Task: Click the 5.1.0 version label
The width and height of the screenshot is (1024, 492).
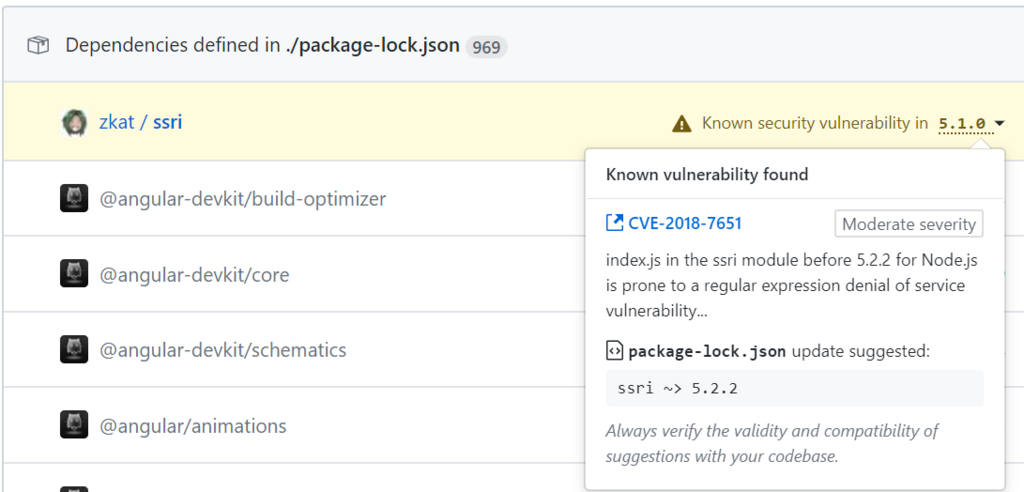Action: pos(962,124)
